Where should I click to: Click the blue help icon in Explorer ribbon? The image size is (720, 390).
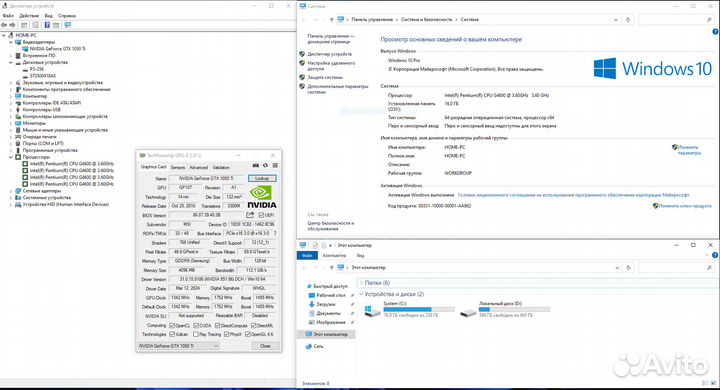(715, 255)
